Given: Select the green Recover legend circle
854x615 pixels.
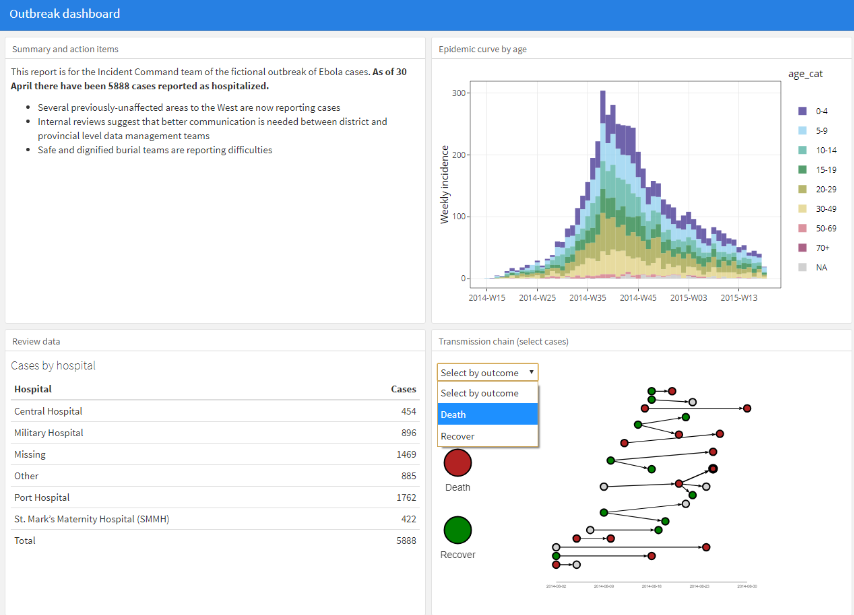Looking at the screenshot, I should pyautogui.click(x=457, y=530).
